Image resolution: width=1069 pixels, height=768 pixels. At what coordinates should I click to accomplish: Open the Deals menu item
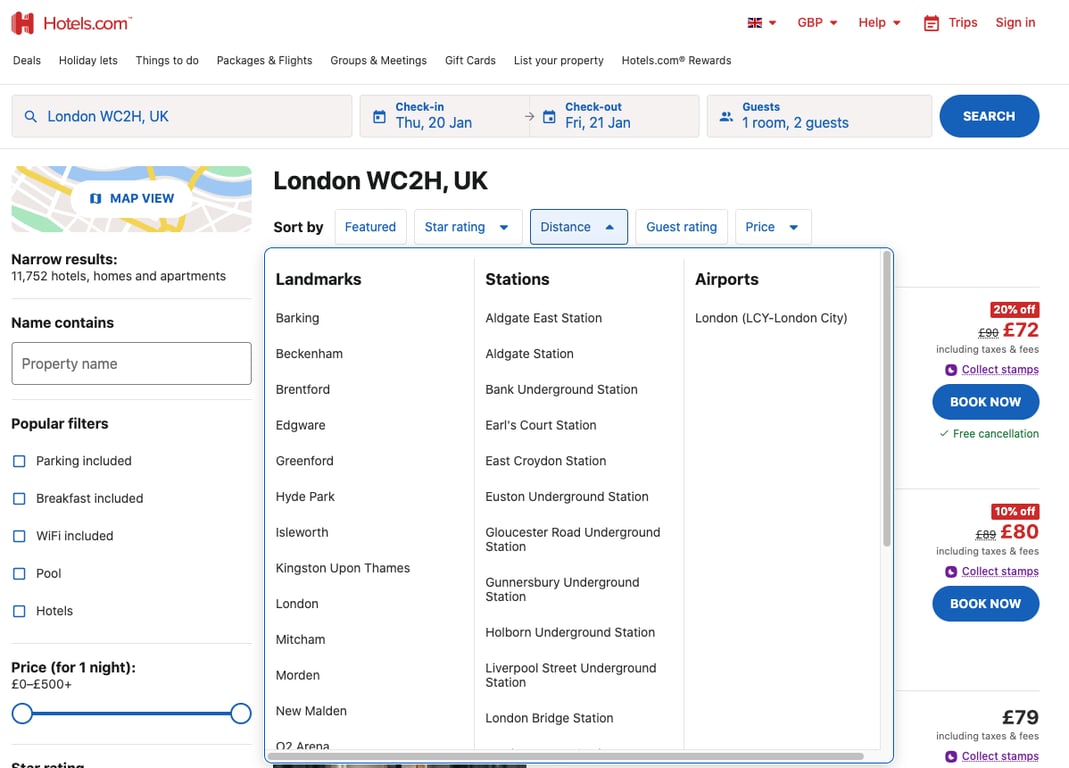[x=27, y=61]
